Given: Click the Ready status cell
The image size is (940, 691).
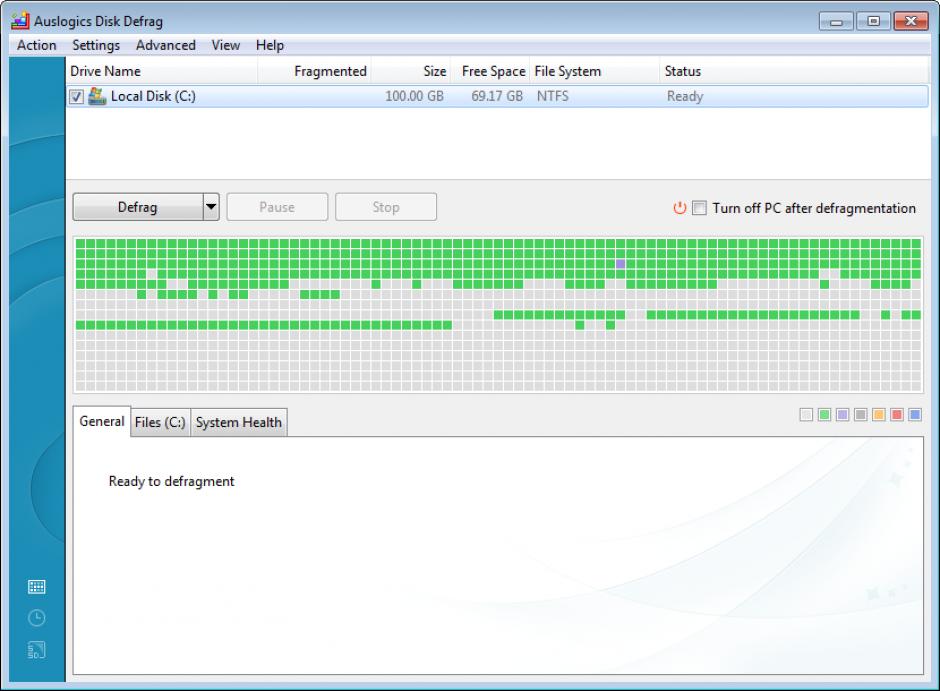Looking at the screenshot, I should 685,96.
